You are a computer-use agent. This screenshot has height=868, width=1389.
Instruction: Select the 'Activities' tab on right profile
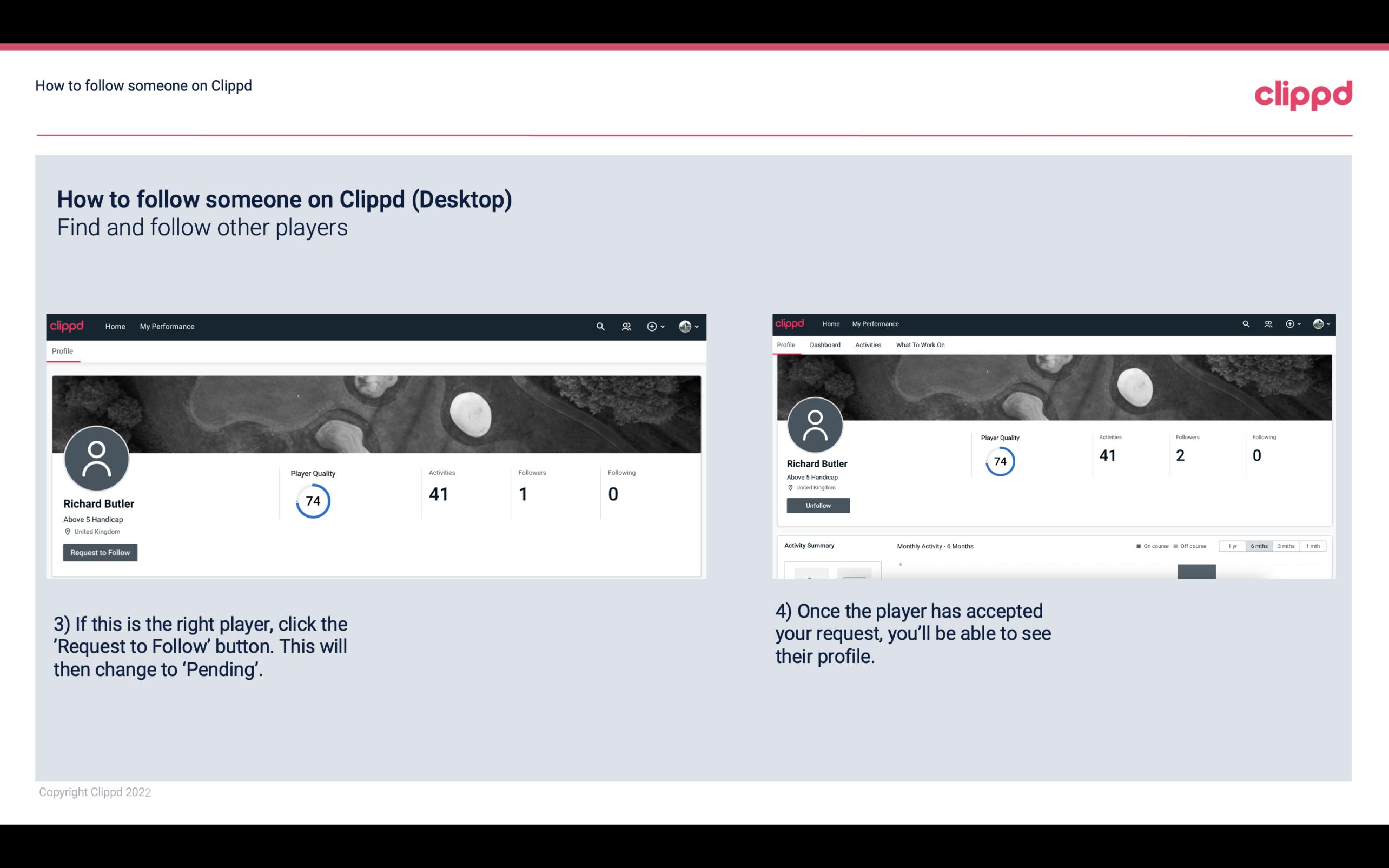tap(867, 344)
